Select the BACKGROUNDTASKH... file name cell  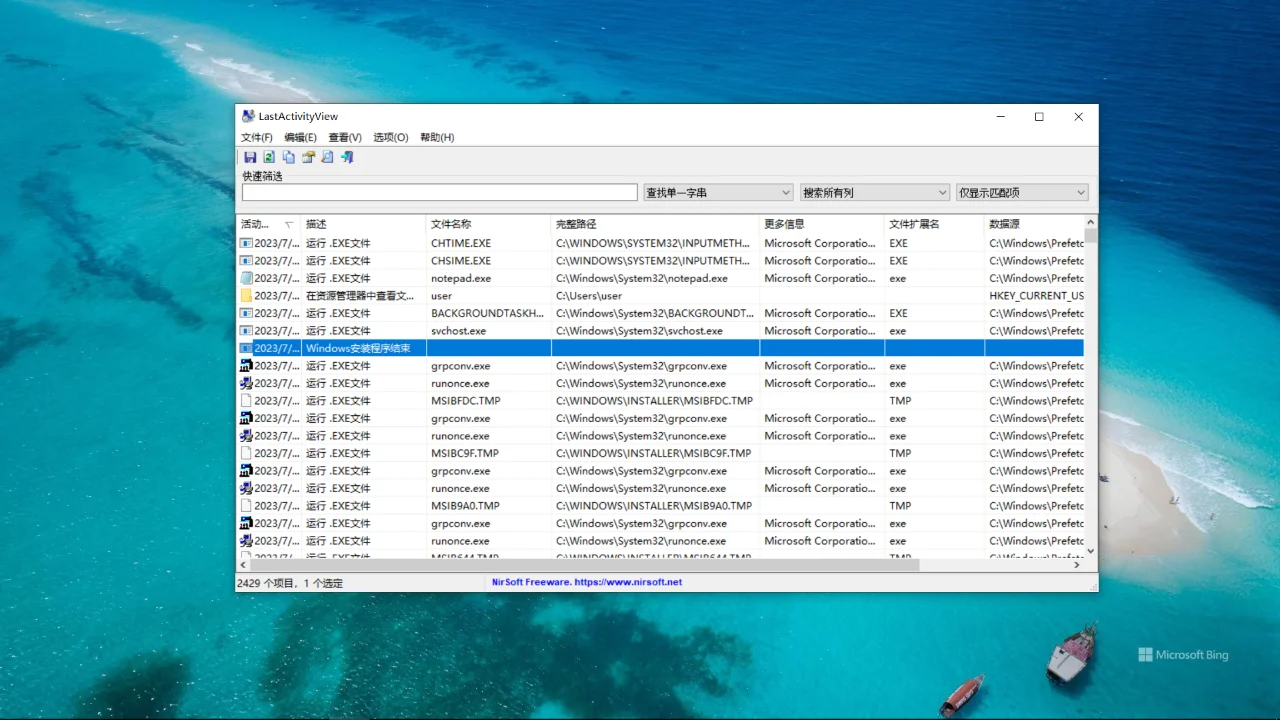[x=488, y=313]
